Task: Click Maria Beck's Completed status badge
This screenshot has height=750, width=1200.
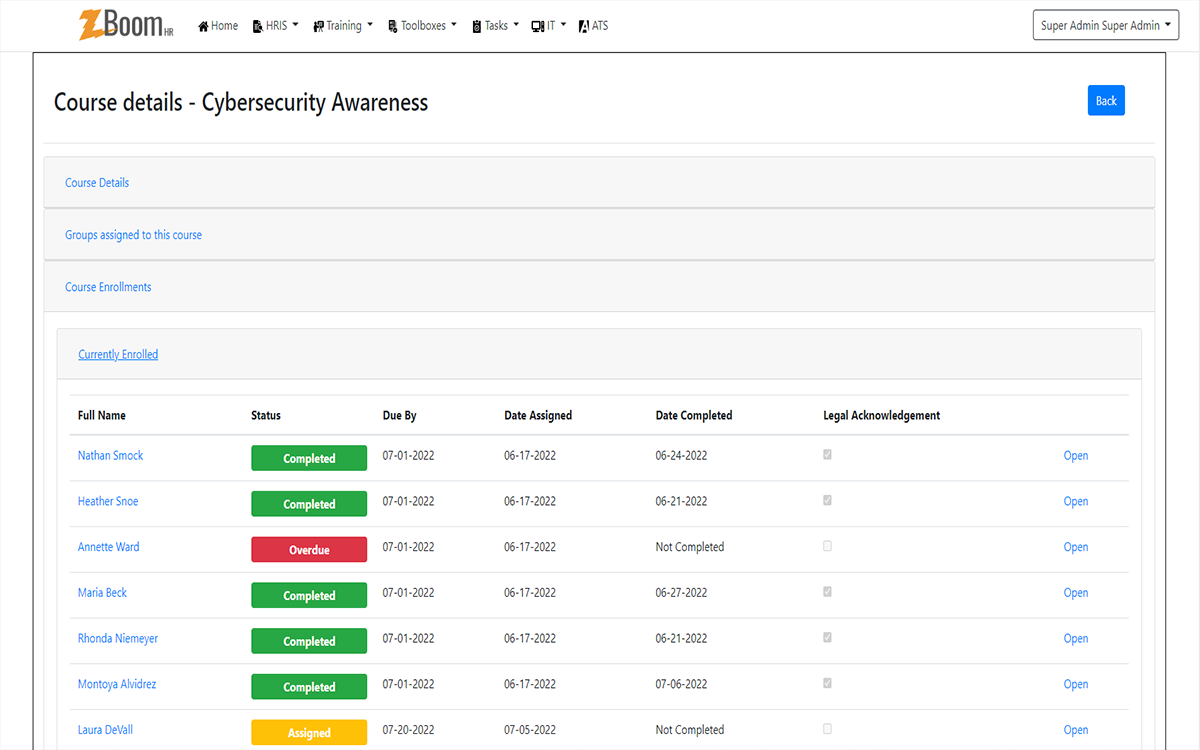Action: coord(309,596)
